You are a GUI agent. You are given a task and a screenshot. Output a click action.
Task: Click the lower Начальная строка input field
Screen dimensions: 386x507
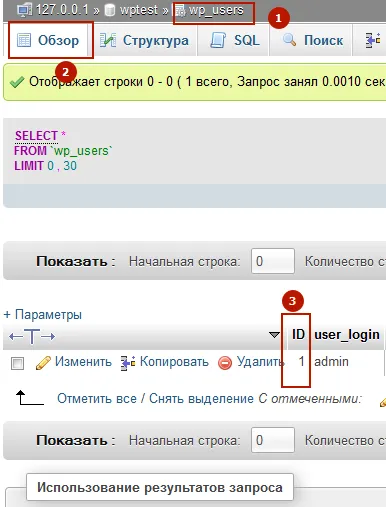tap(273, 440)
